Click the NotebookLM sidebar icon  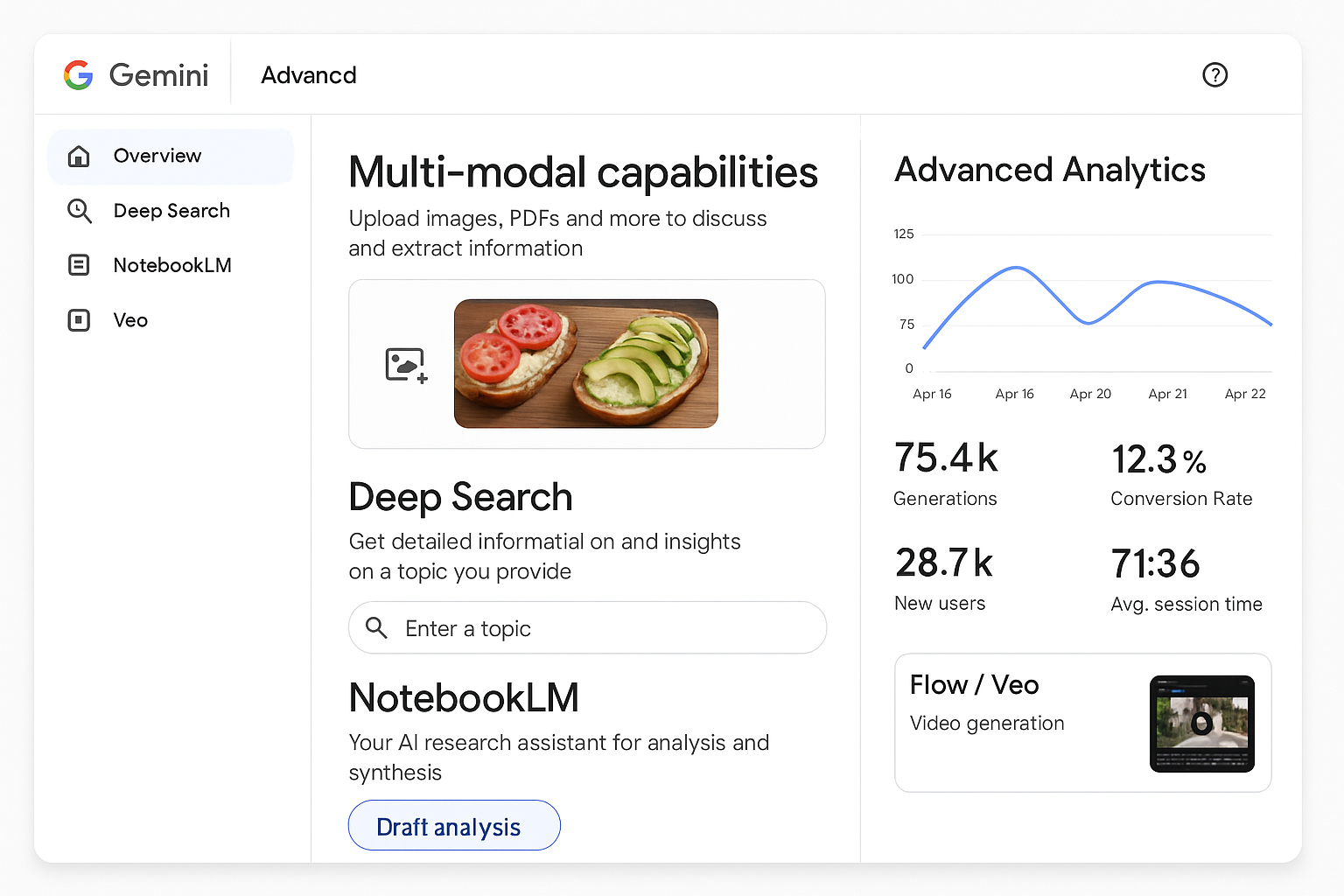pos(79,265)
